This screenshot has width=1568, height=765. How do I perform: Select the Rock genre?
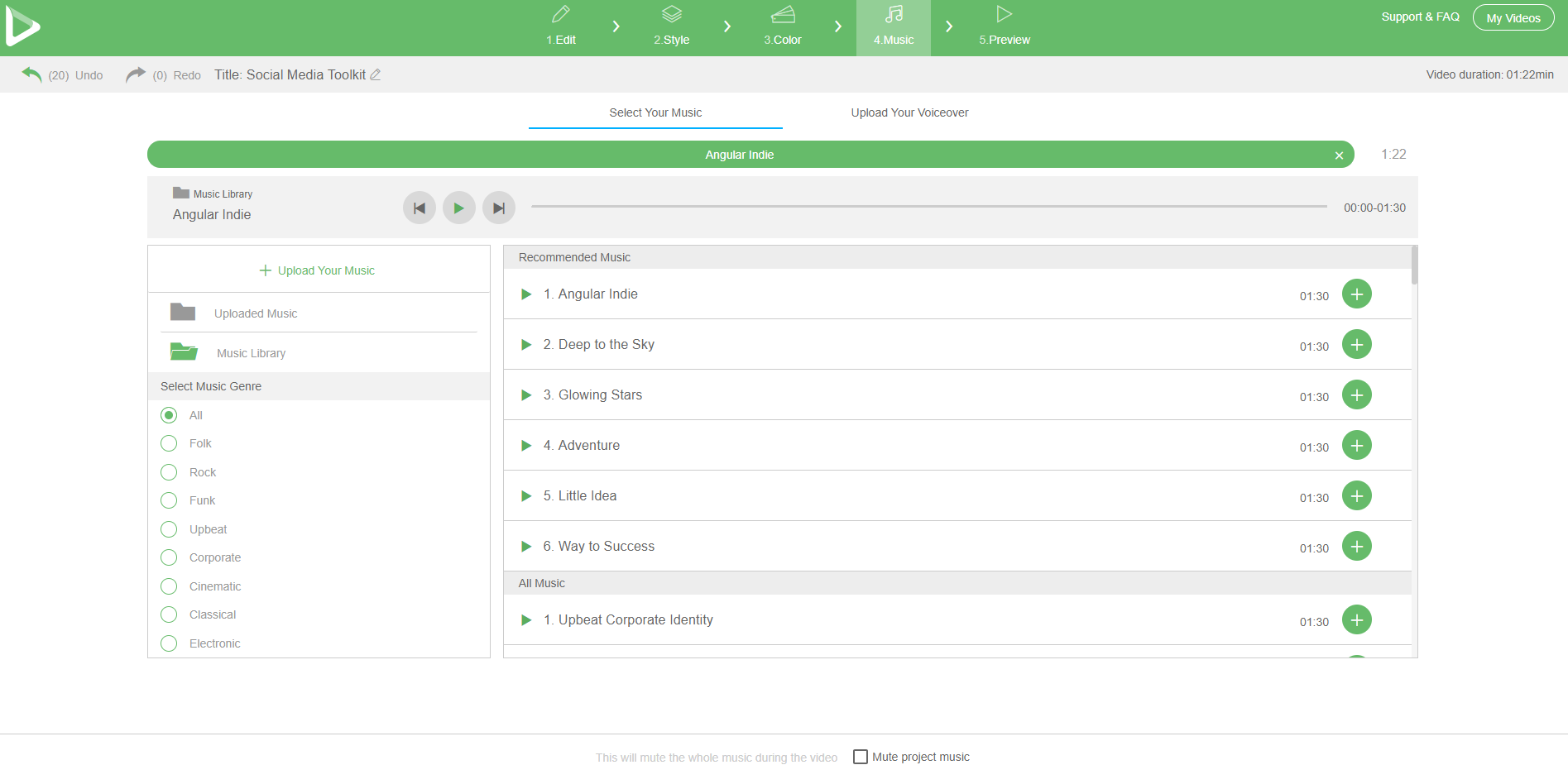coord(169,472)
